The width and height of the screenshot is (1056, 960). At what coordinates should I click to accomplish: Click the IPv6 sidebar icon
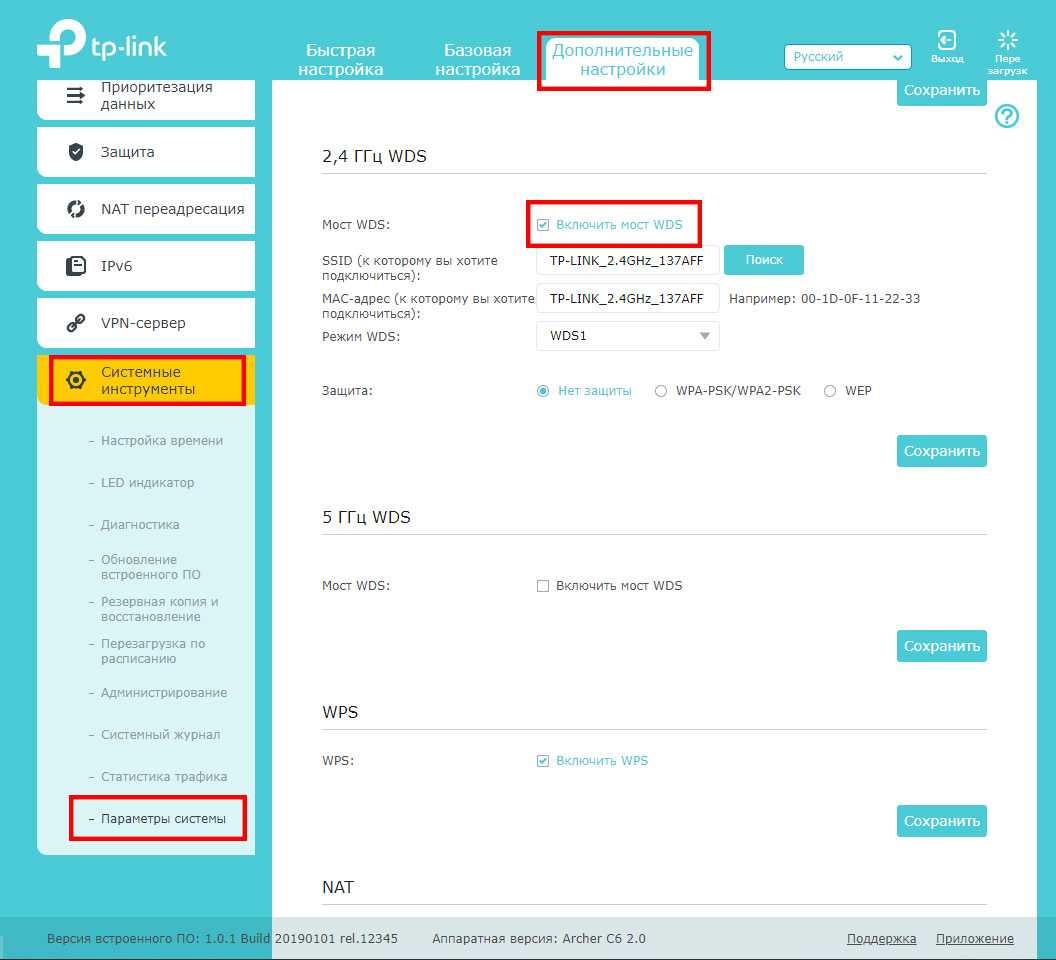76,266
